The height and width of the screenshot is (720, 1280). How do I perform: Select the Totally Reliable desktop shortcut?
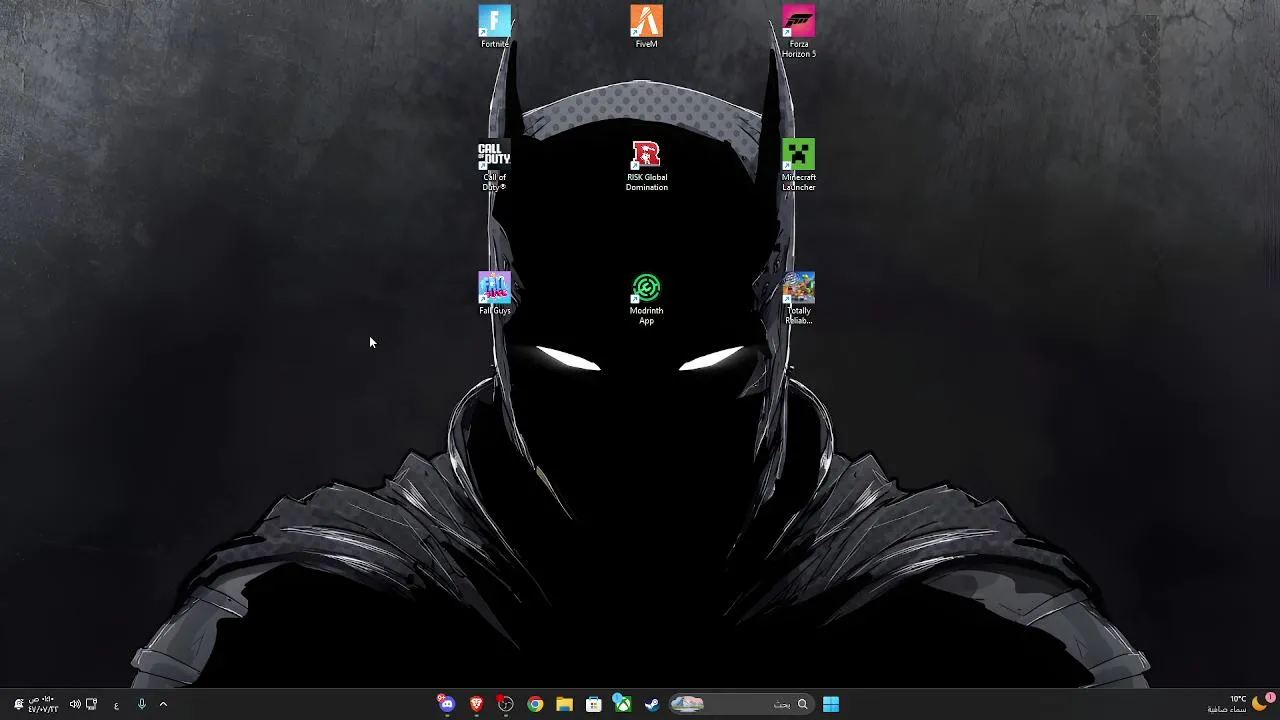click(x=798, y=299)
